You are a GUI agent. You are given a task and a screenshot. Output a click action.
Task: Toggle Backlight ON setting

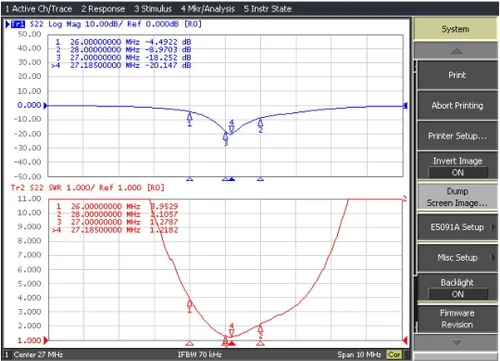457,288
